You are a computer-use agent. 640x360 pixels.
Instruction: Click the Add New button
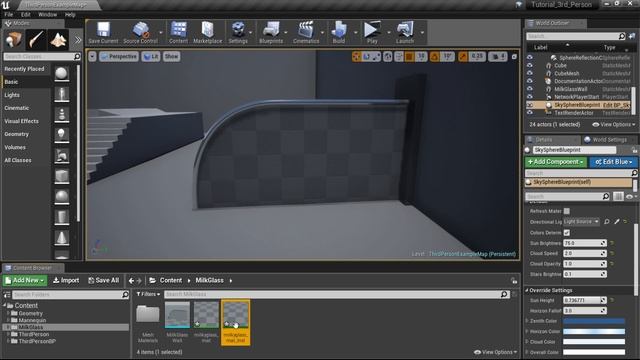[x=25, y=280]
